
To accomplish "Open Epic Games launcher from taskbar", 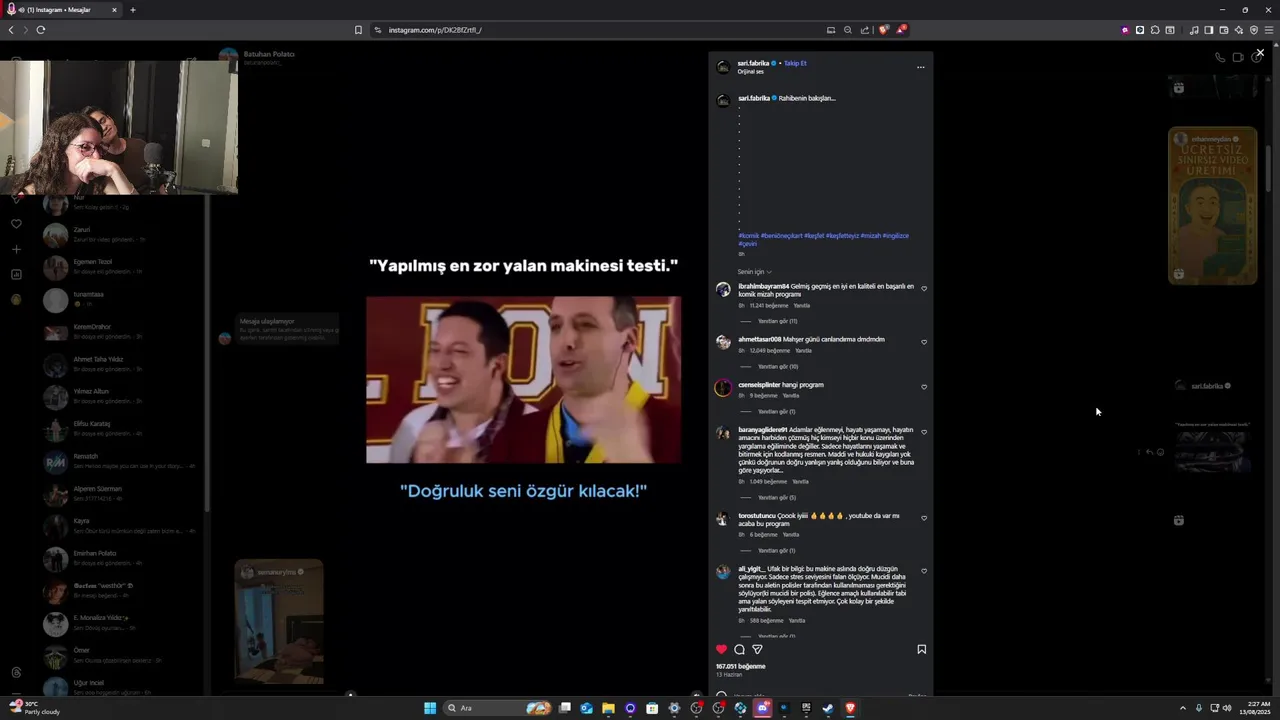I will pyautogui.click(x=806, y=708).
